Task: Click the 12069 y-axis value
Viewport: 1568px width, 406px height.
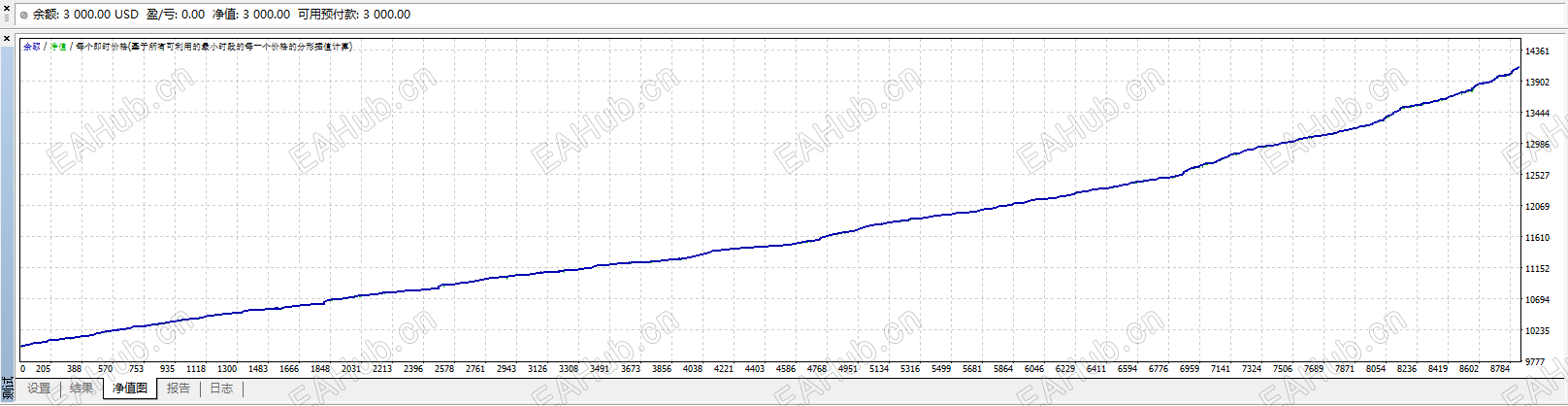Action: tap(1537, 207)
